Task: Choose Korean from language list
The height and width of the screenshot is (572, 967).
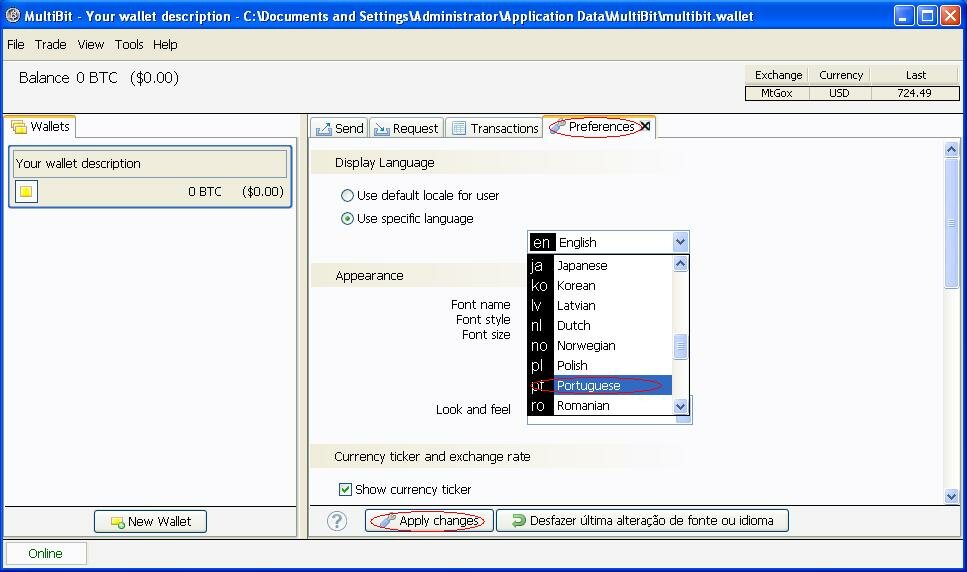Action: (x=600, y=285)
